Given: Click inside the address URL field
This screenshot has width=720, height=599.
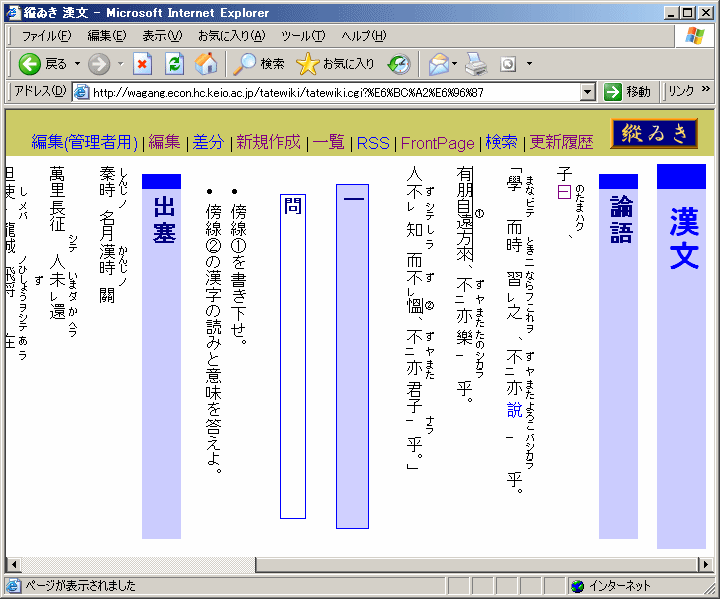Looking at the screenshot, I should (330, 92).
